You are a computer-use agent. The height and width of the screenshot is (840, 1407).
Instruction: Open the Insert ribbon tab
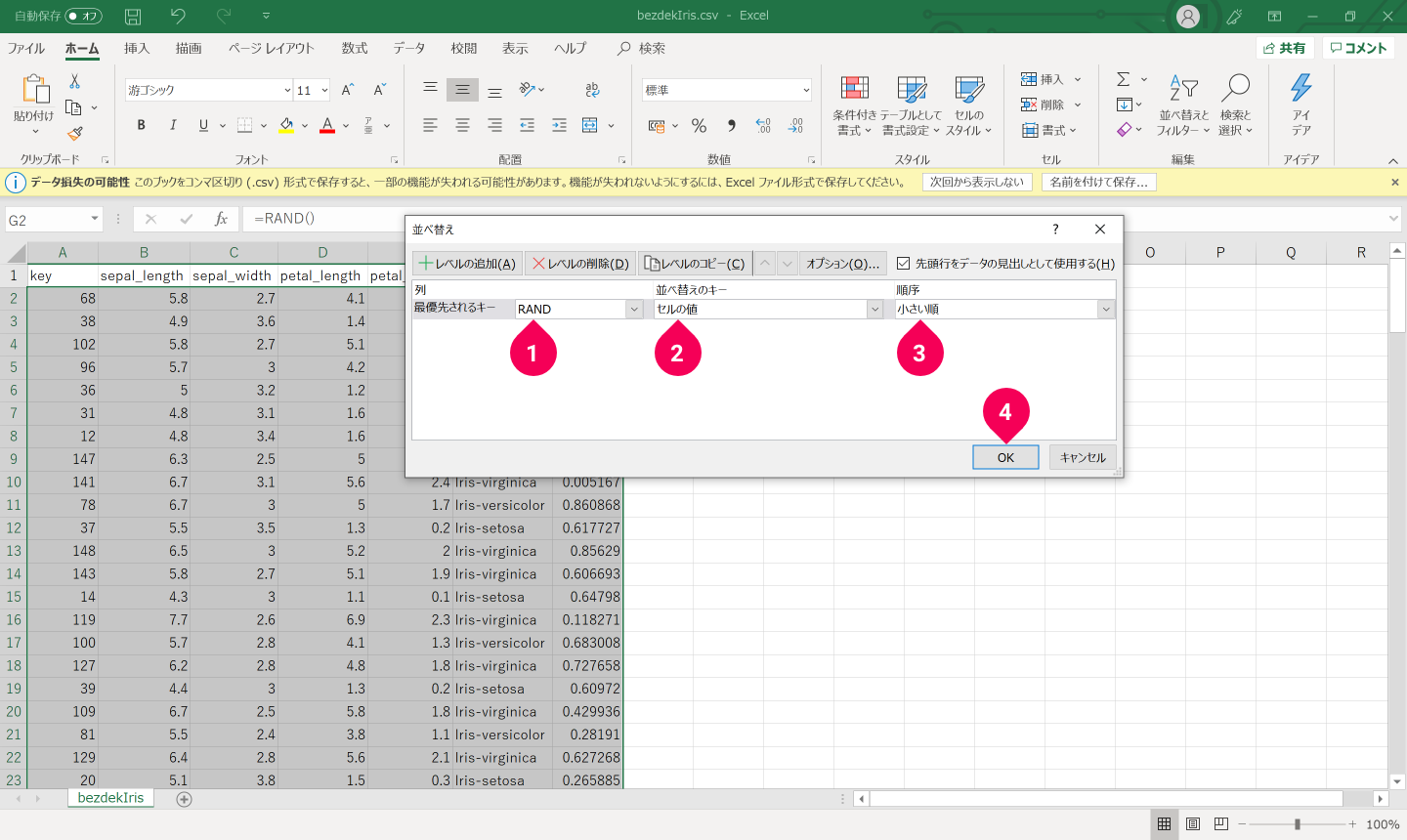[137, 48]
